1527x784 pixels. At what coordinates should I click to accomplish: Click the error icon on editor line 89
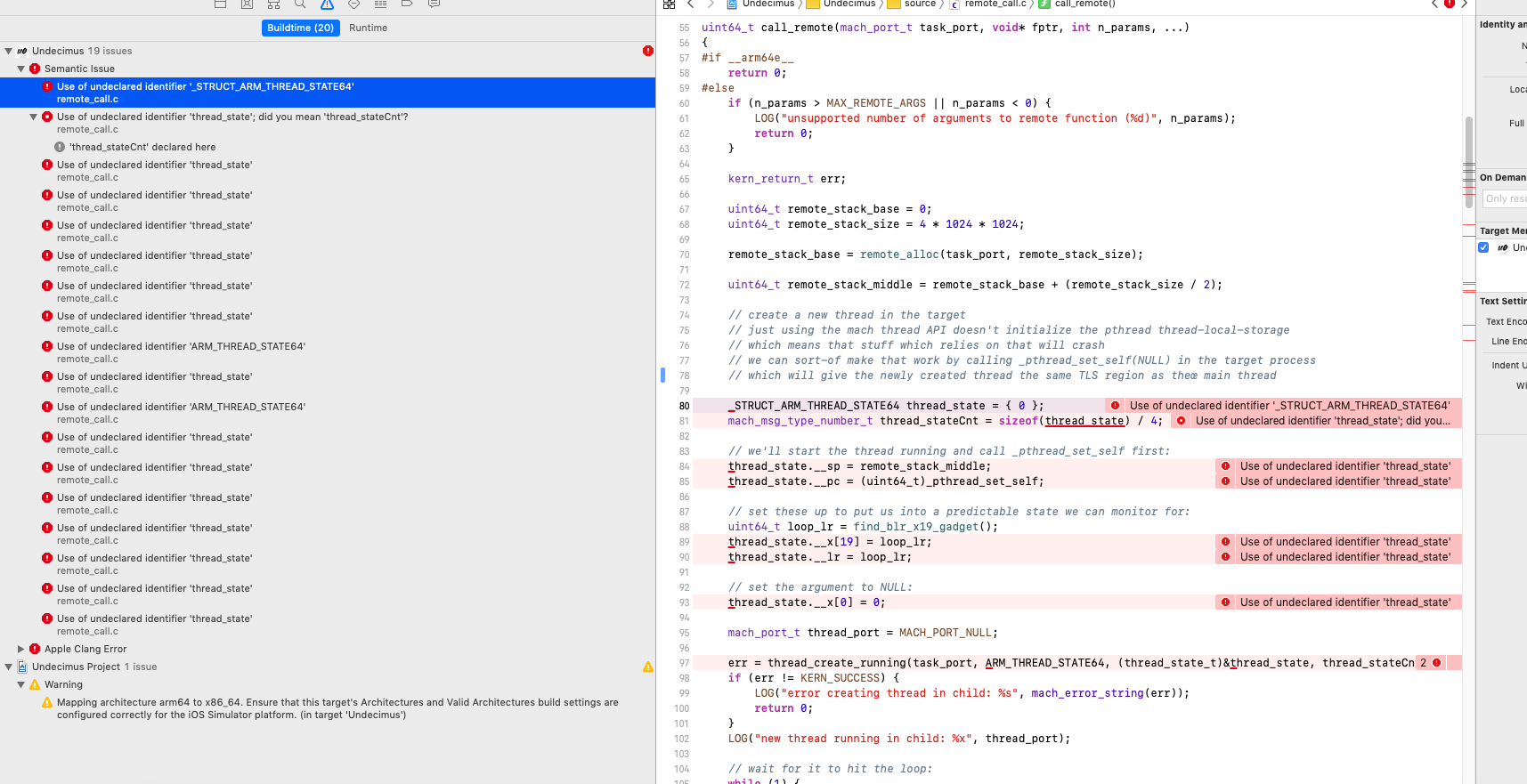pyautogui.click(x=1225, y=542)
